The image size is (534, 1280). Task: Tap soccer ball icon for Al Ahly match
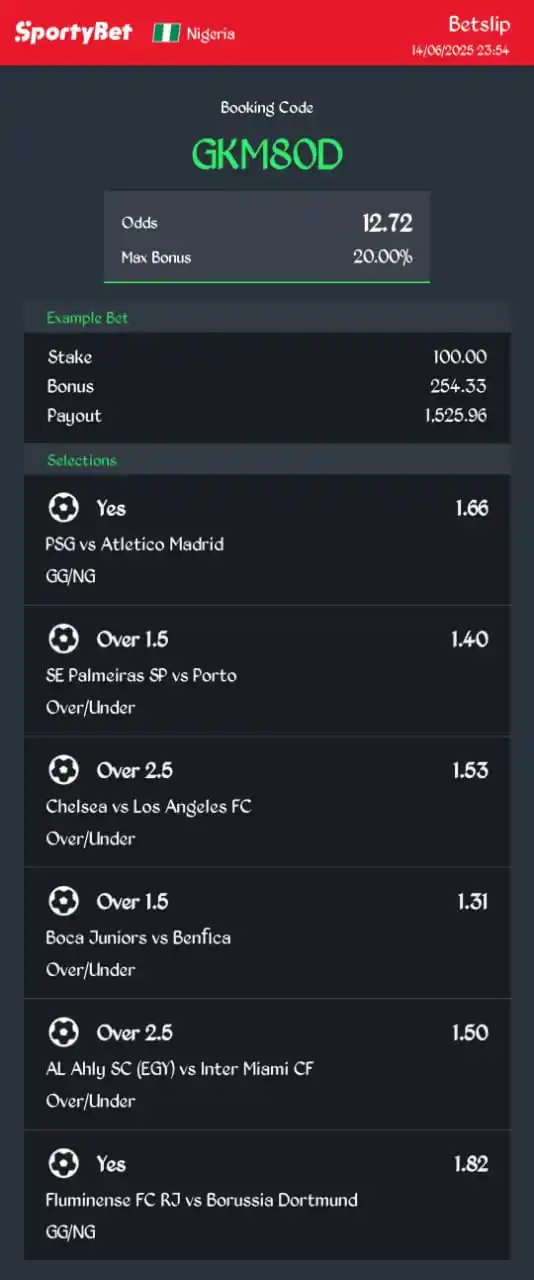pyautogui.click(x=63, y=1032)
